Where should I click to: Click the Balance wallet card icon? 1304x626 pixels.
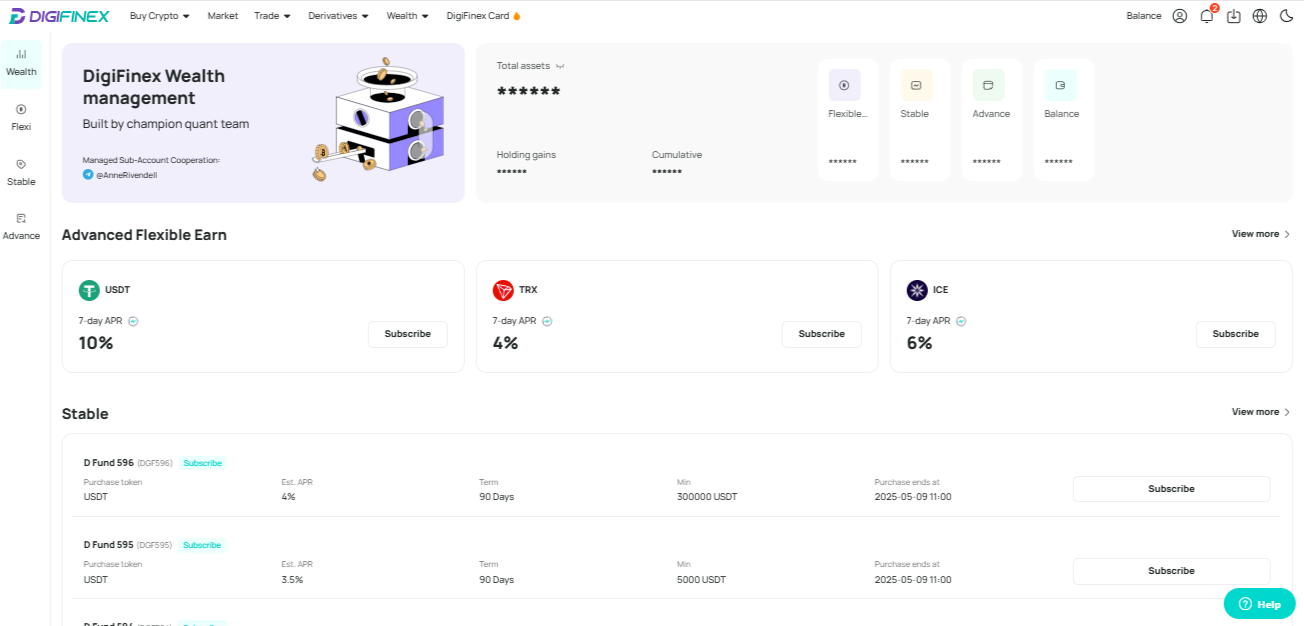coord(1060,85)
